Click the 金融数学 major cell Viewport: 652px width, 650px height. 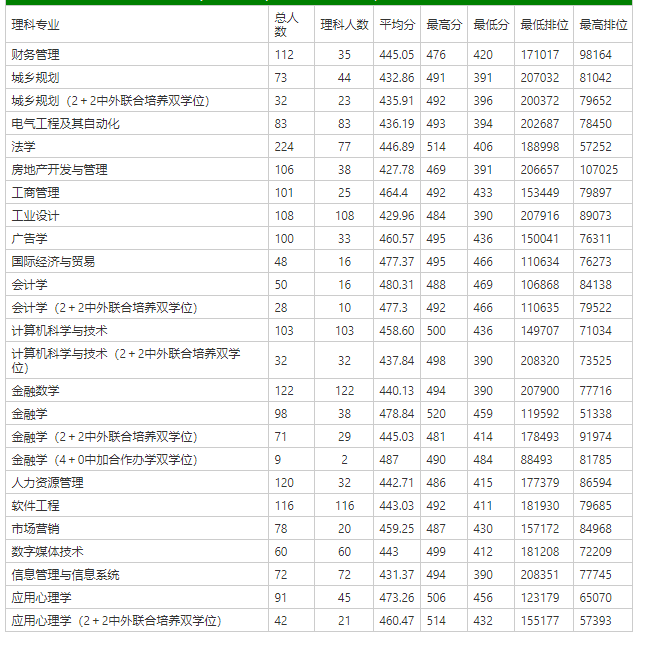[36, 391]
